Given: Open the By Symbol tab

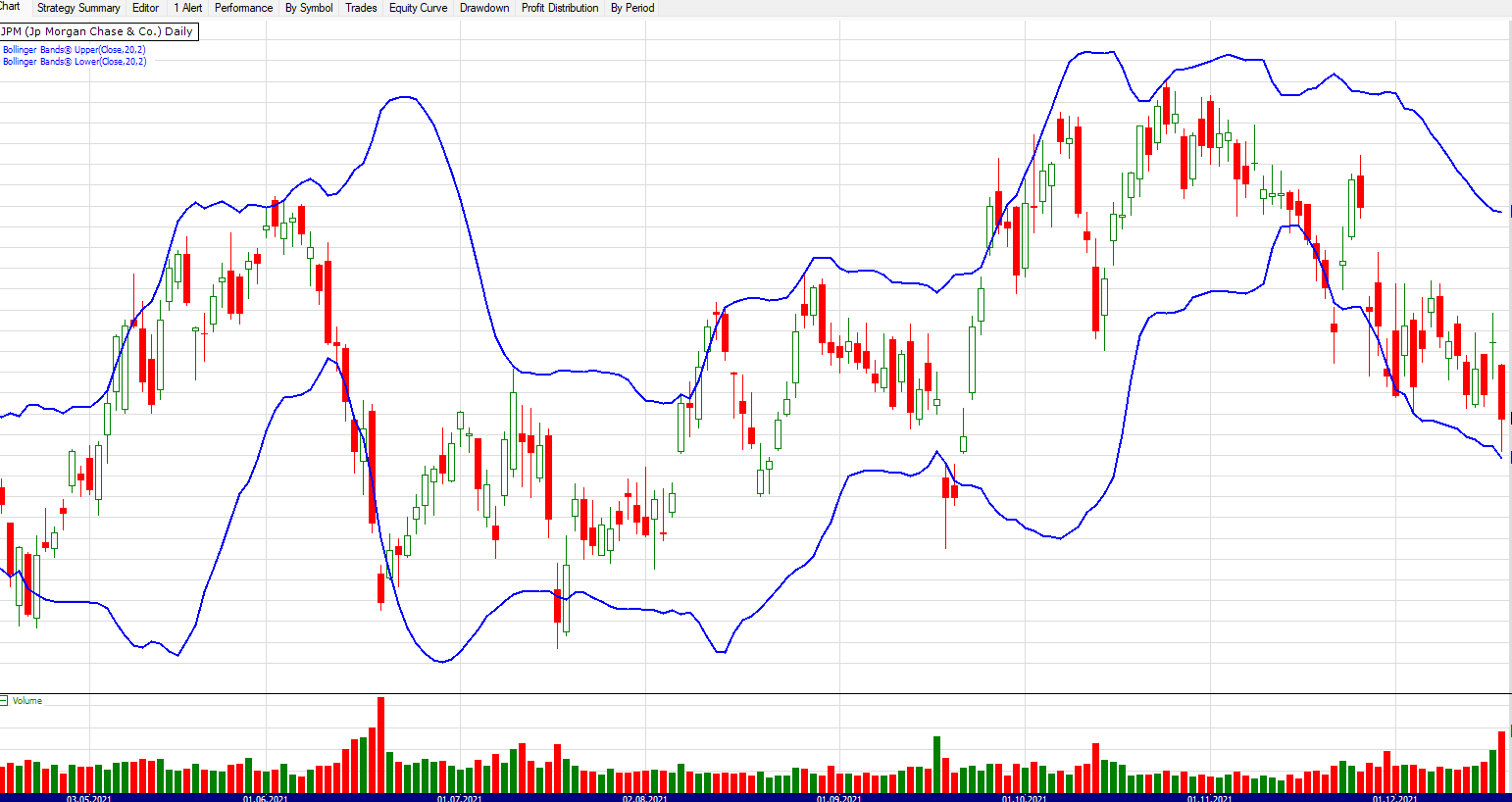Looking at the screenshot, I should pos(309,8).
